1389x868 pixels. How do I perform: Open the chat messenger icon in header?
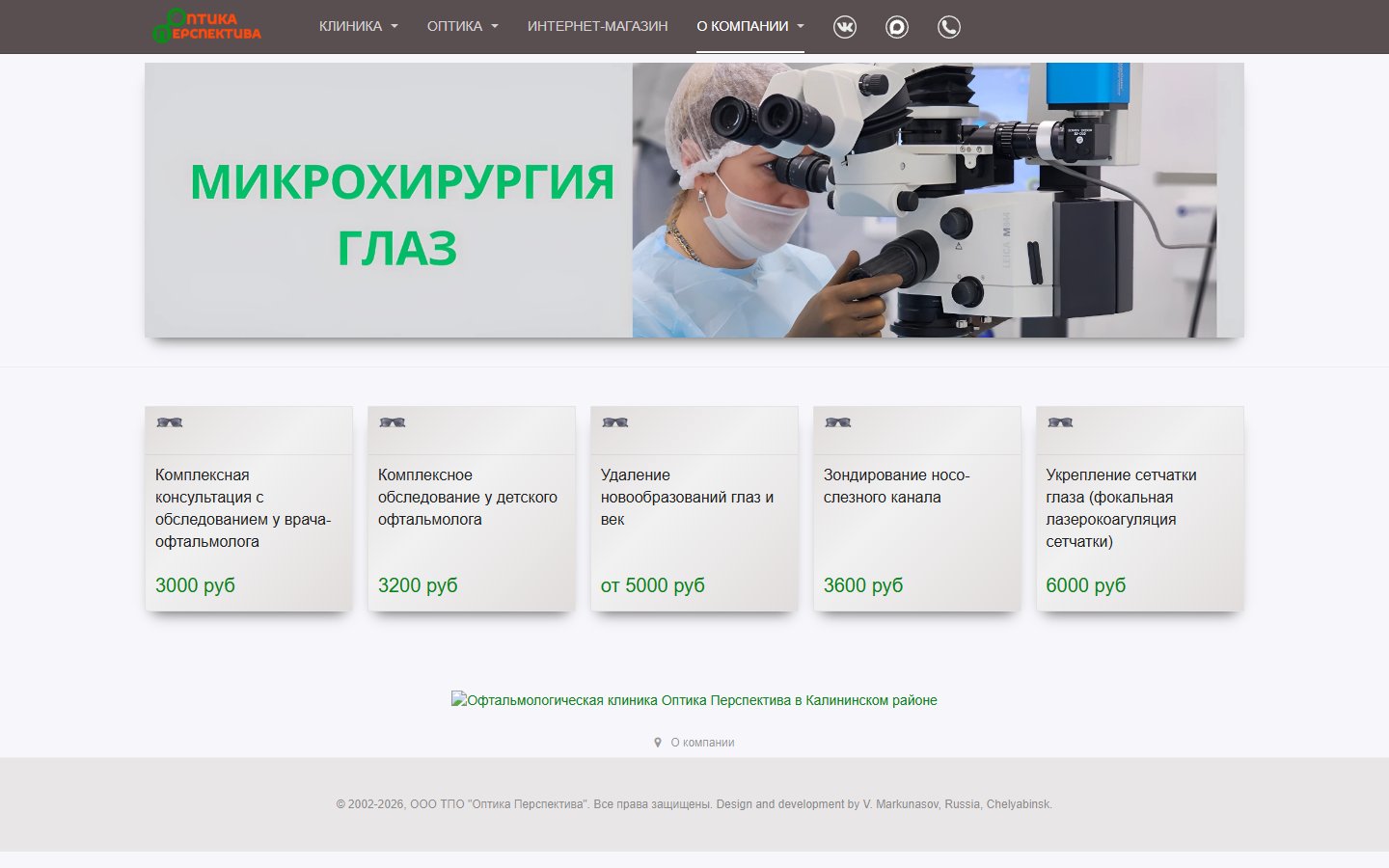click(x=897, y=27)
